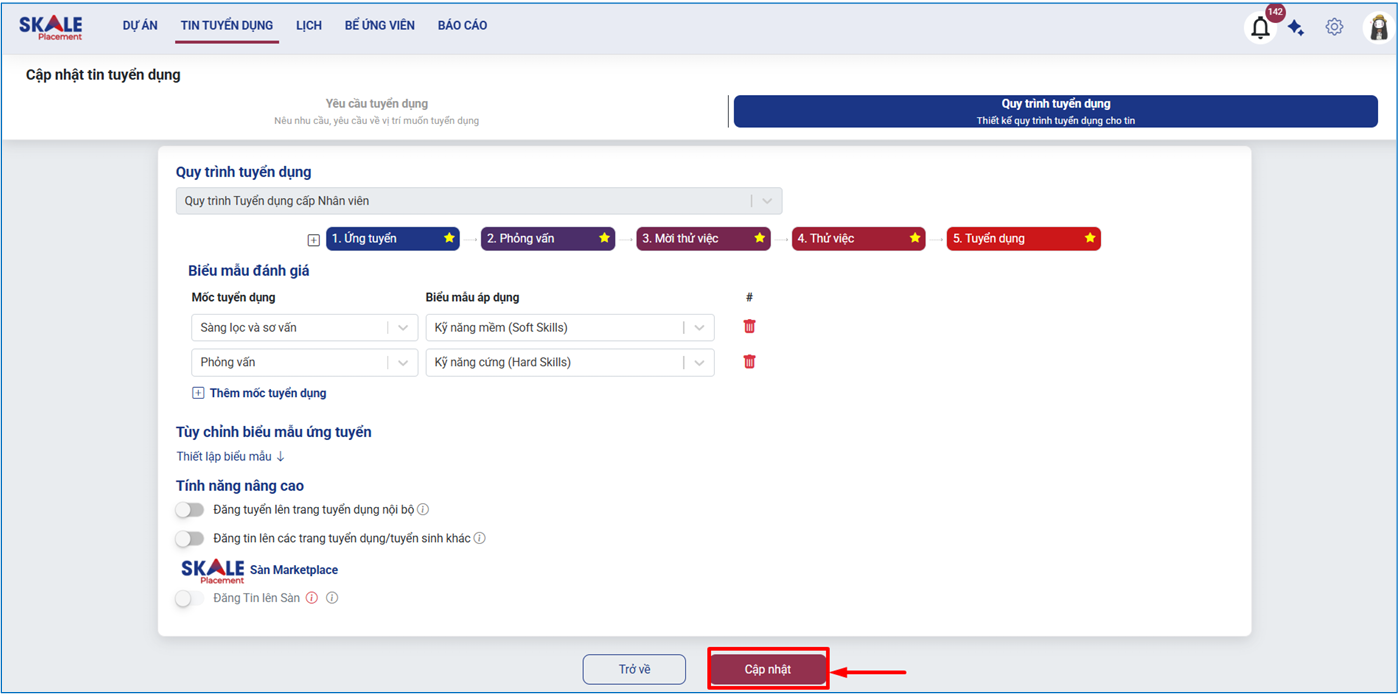The width and height of the screenshot is (1398, 694).
Task: Open the user avatar profile
Action: tap(1378, 28)
